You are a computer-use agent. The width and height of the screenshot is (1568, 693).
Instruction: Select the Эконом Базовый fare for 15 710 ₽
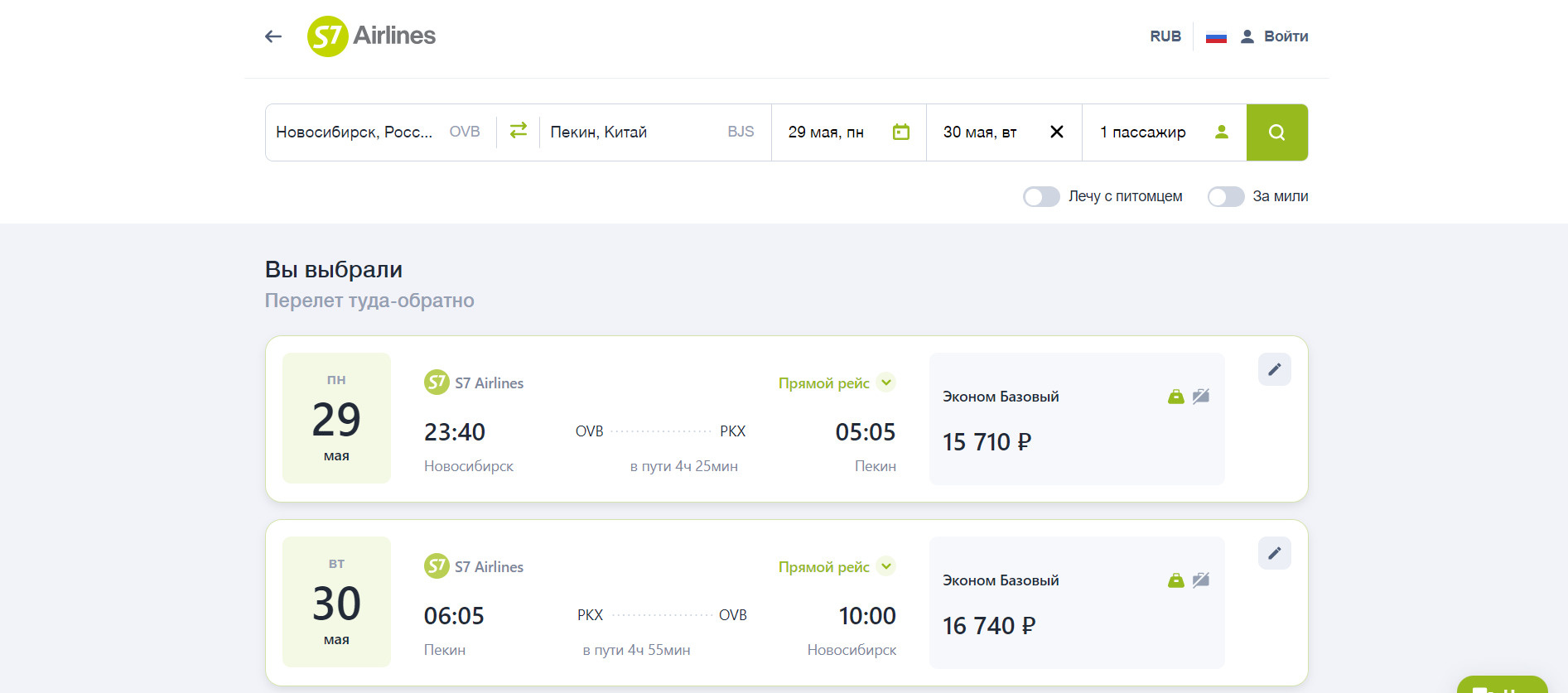pos(1076,419)
